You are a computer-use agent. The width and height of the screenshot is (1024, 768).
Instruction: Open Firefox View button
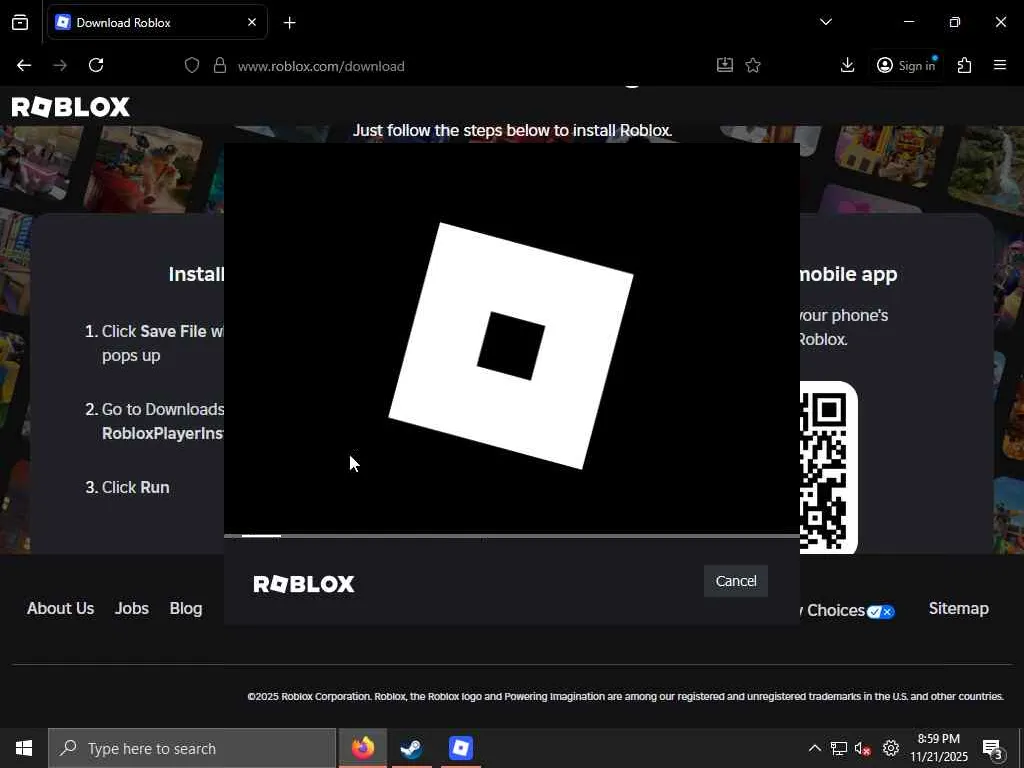20,22
